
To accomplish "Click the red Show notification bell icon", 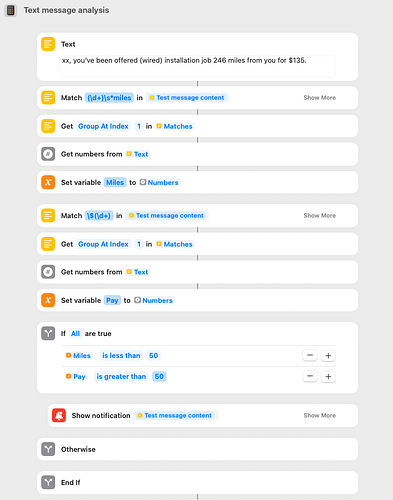I will pos(59,415).
